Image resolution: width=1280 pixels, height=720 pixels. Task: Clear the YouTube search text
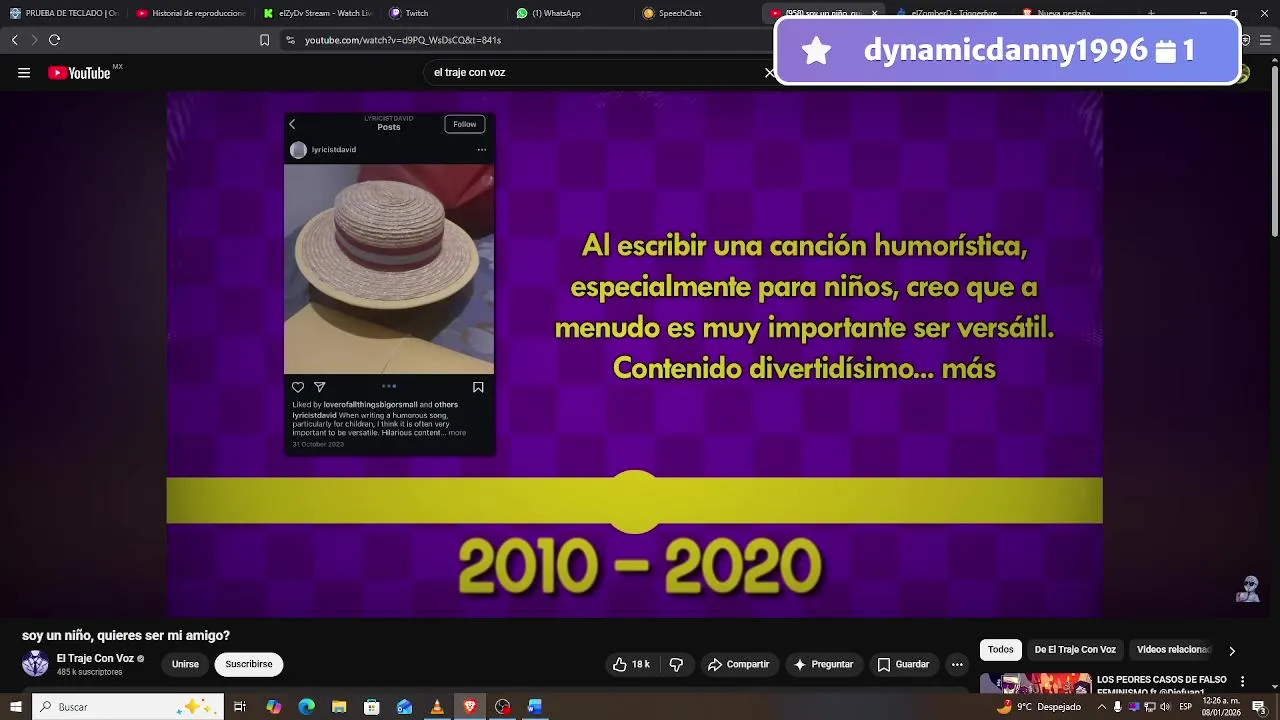769,72
